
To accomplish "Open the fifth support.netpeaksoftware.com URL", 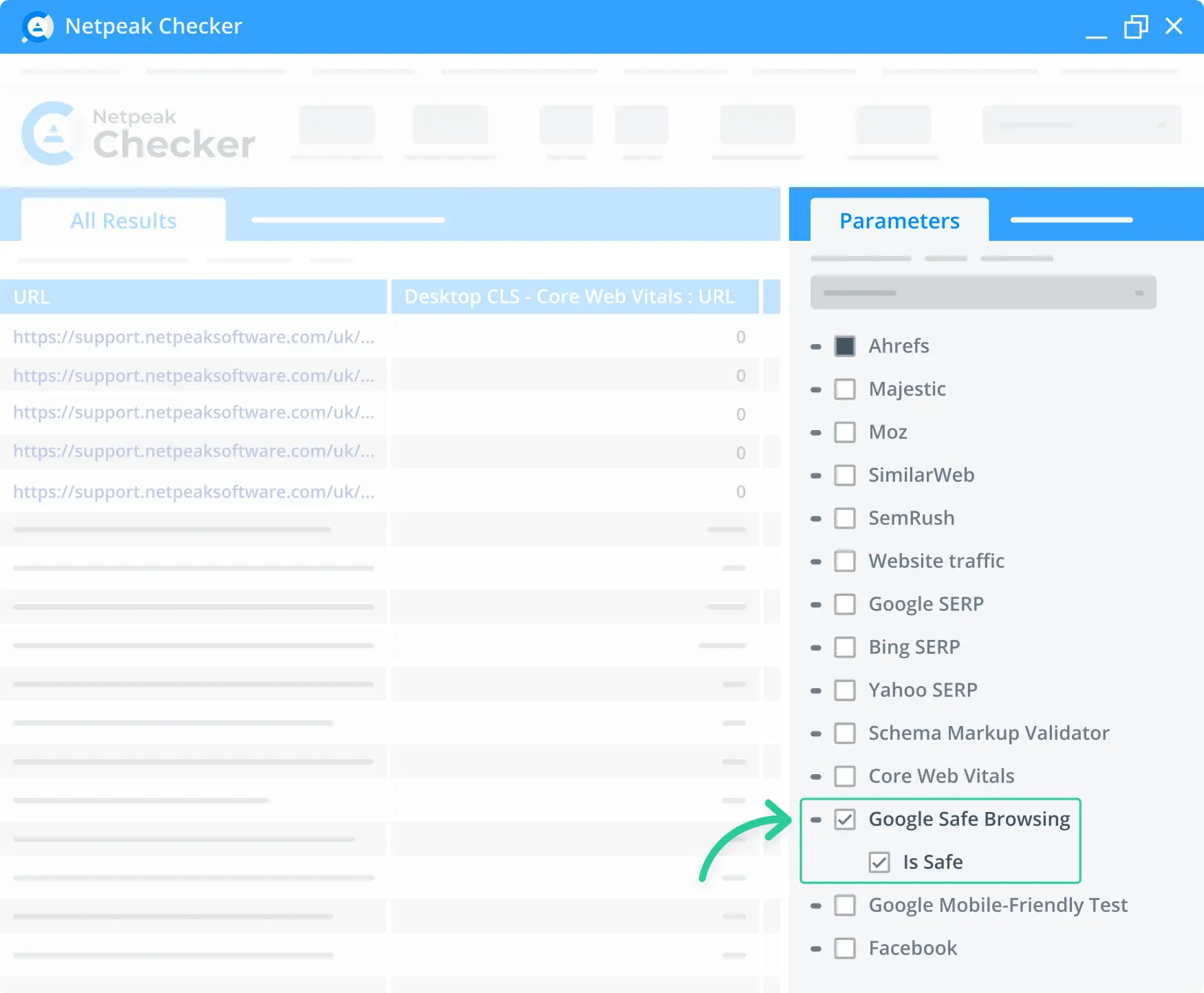I will coord(193,491).
